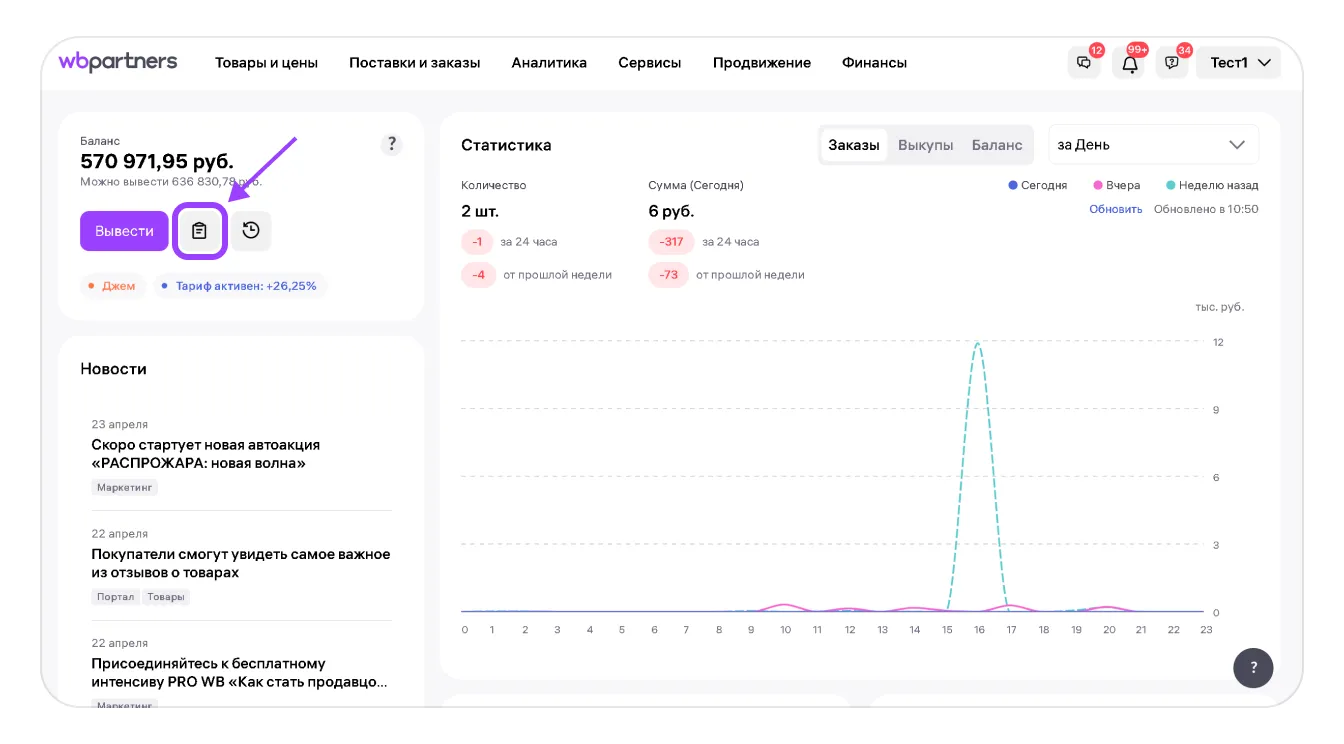The width and height of the screenshot is (1344, 744).
Task: Open the Товары и цены menu
Action: tap(266, 62)
